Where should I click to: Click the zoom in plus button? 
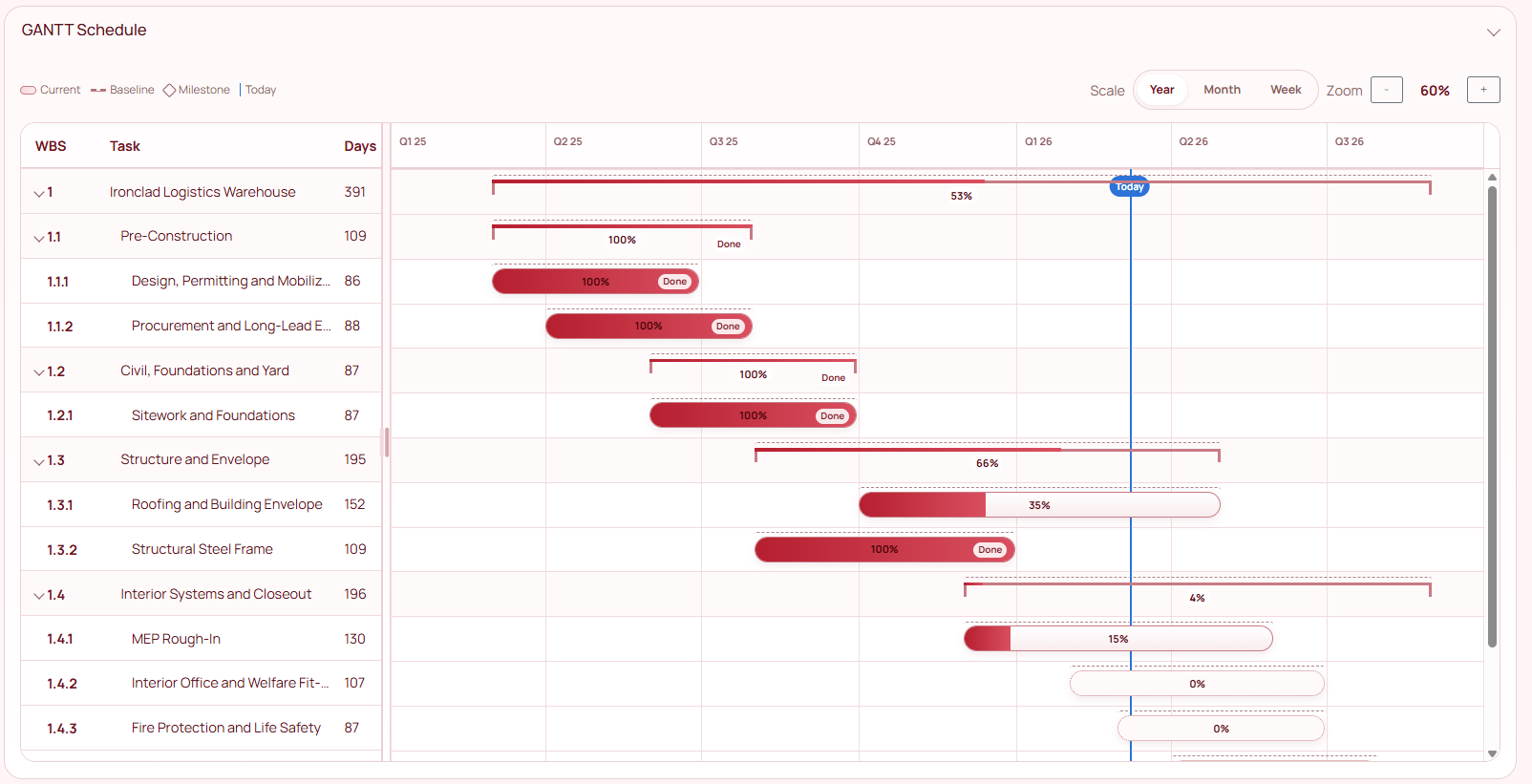(1482, 90)
